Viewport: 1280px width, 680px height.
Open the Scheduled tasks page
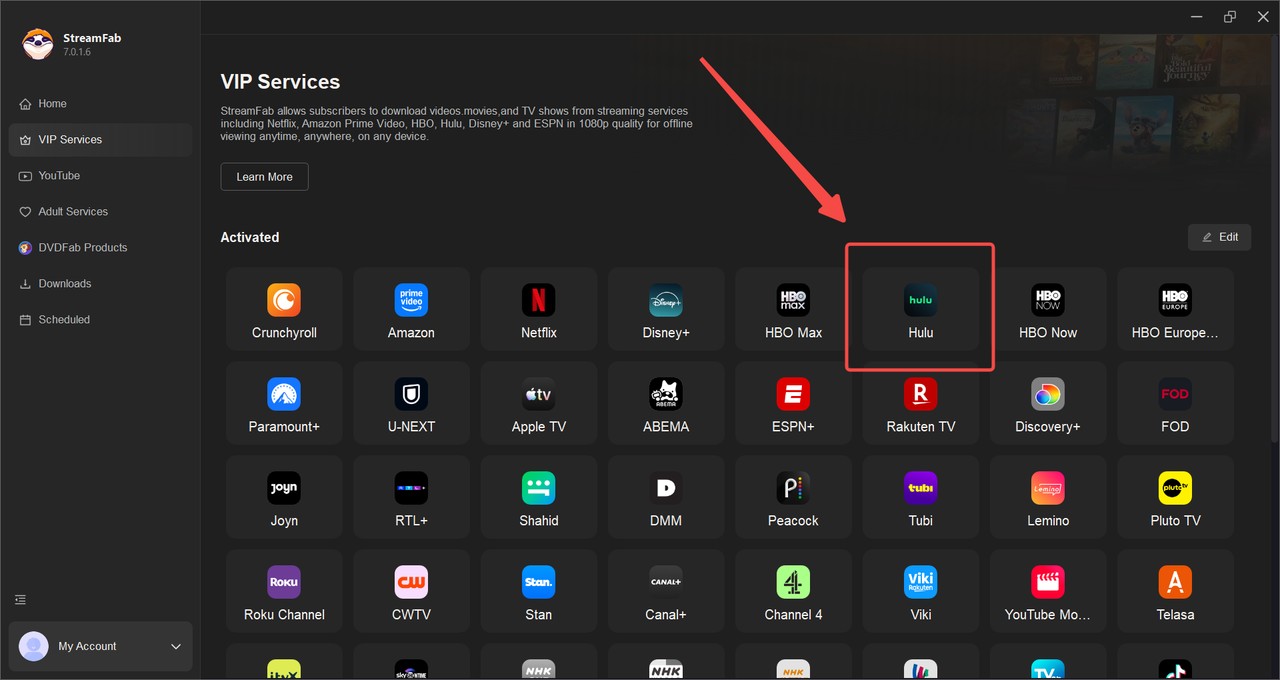click(x=62, y=319)
